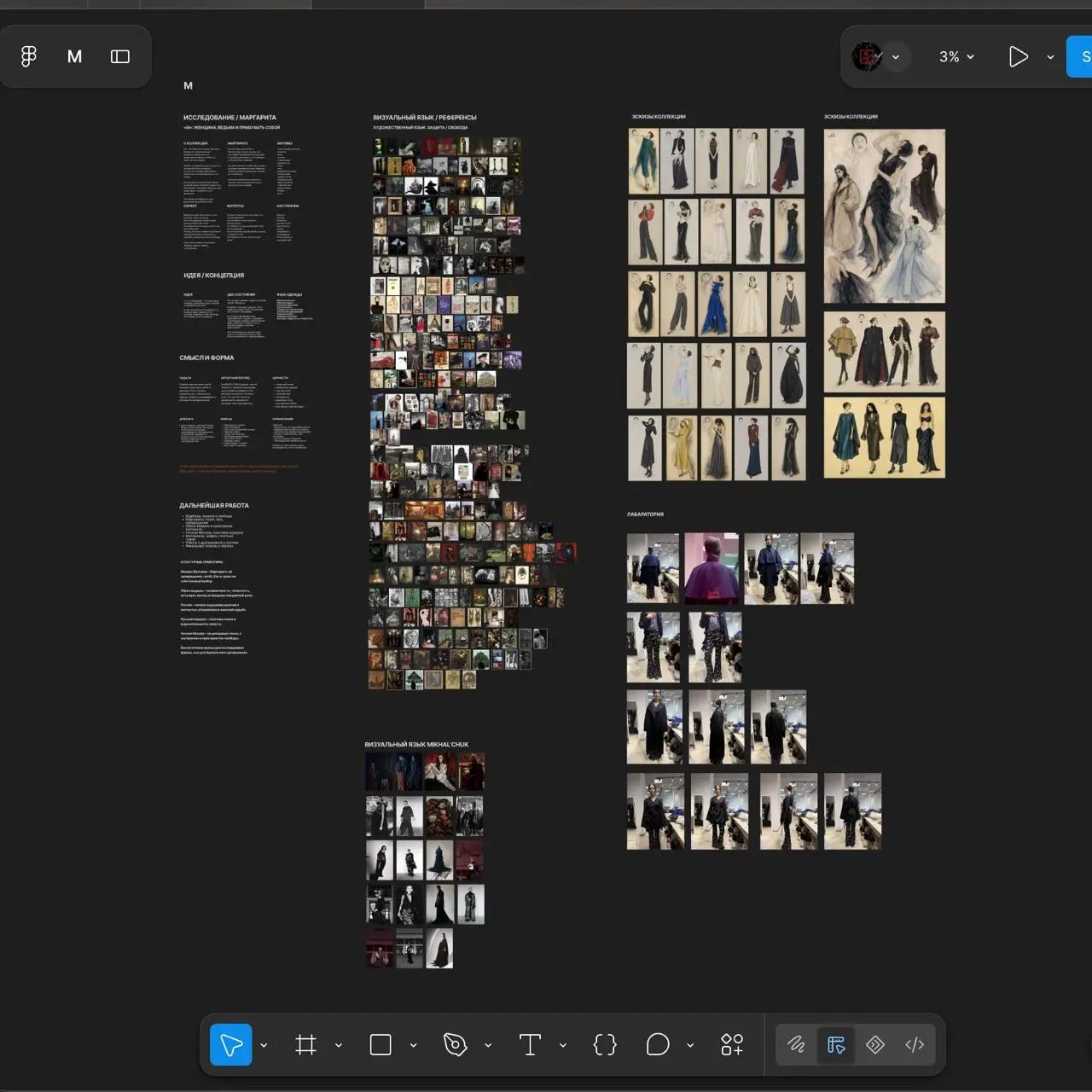
Task: Expand the chevron next to the play button
Action: pos(1050,57)
